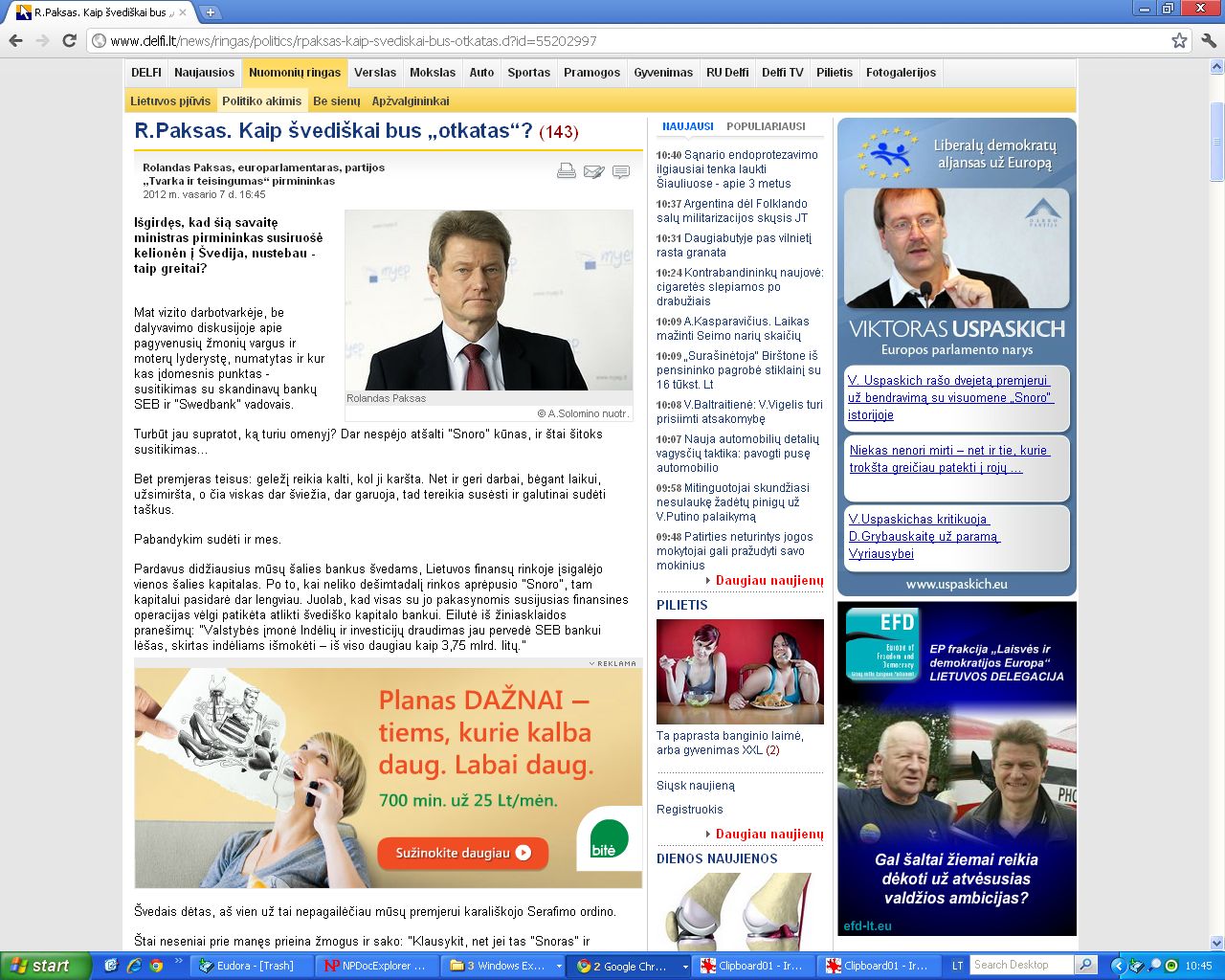Select the Politiko akimis submenu tab
This screenshot has width=1225, height=980.
[261, 101]
